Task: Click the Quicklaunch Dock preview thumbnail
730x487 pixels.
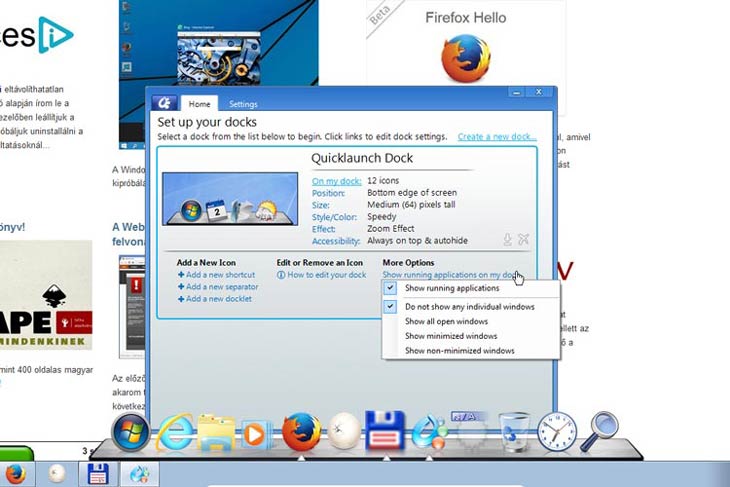Action: (230, 198)
